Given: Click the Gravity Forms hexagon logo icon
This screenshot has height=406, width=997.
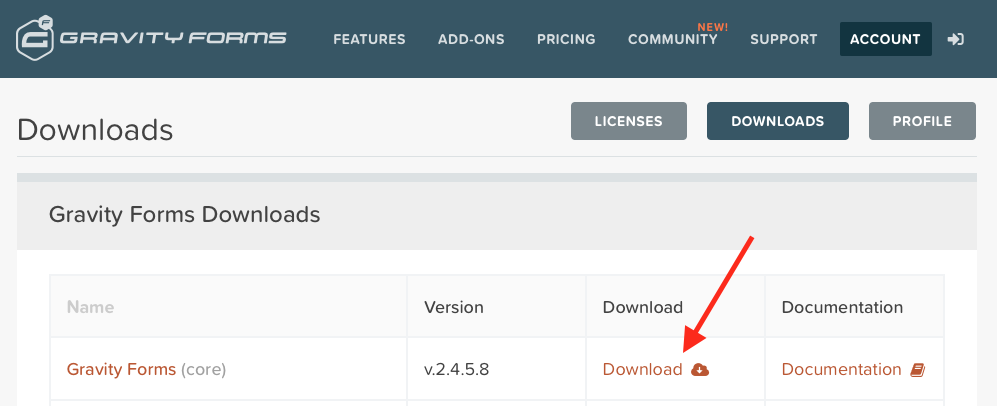Looking at the screenshot, I should (x=35, y=39).
